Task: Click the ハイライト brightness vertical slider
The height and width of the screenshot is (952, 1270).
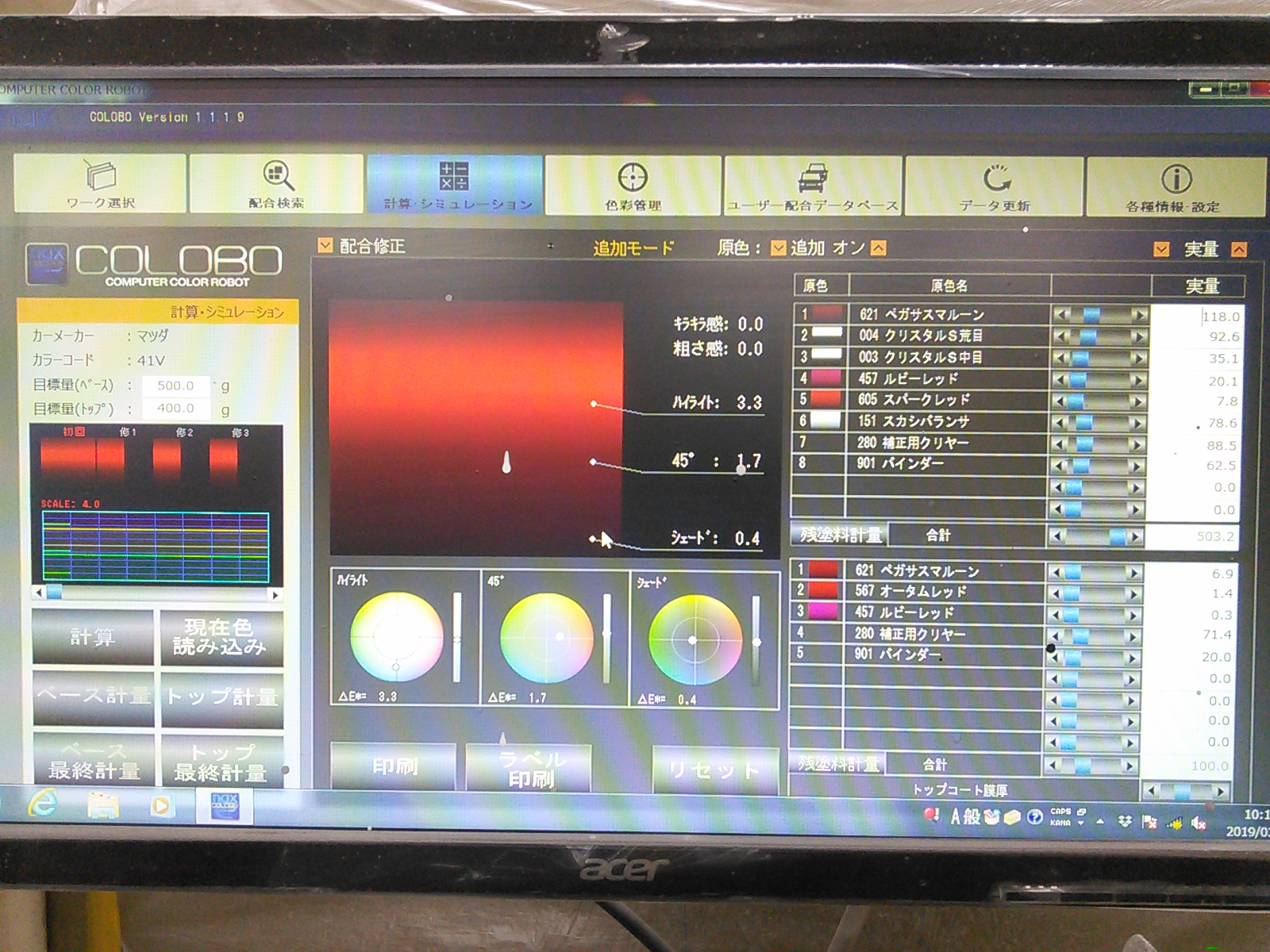Action: pyautogui.click(x=456, y=637)
